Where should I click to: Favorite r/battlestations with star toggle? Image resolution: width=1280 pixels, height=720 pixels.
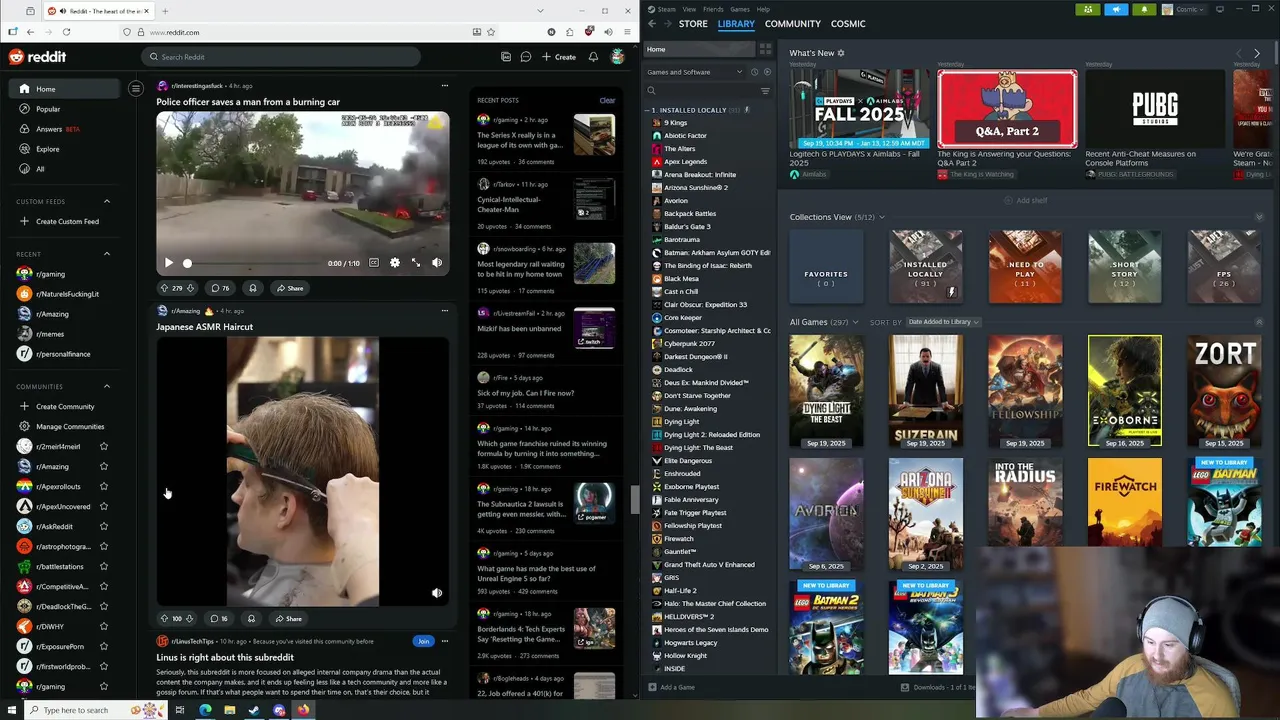pyautogui.click(x=104, y=566)
